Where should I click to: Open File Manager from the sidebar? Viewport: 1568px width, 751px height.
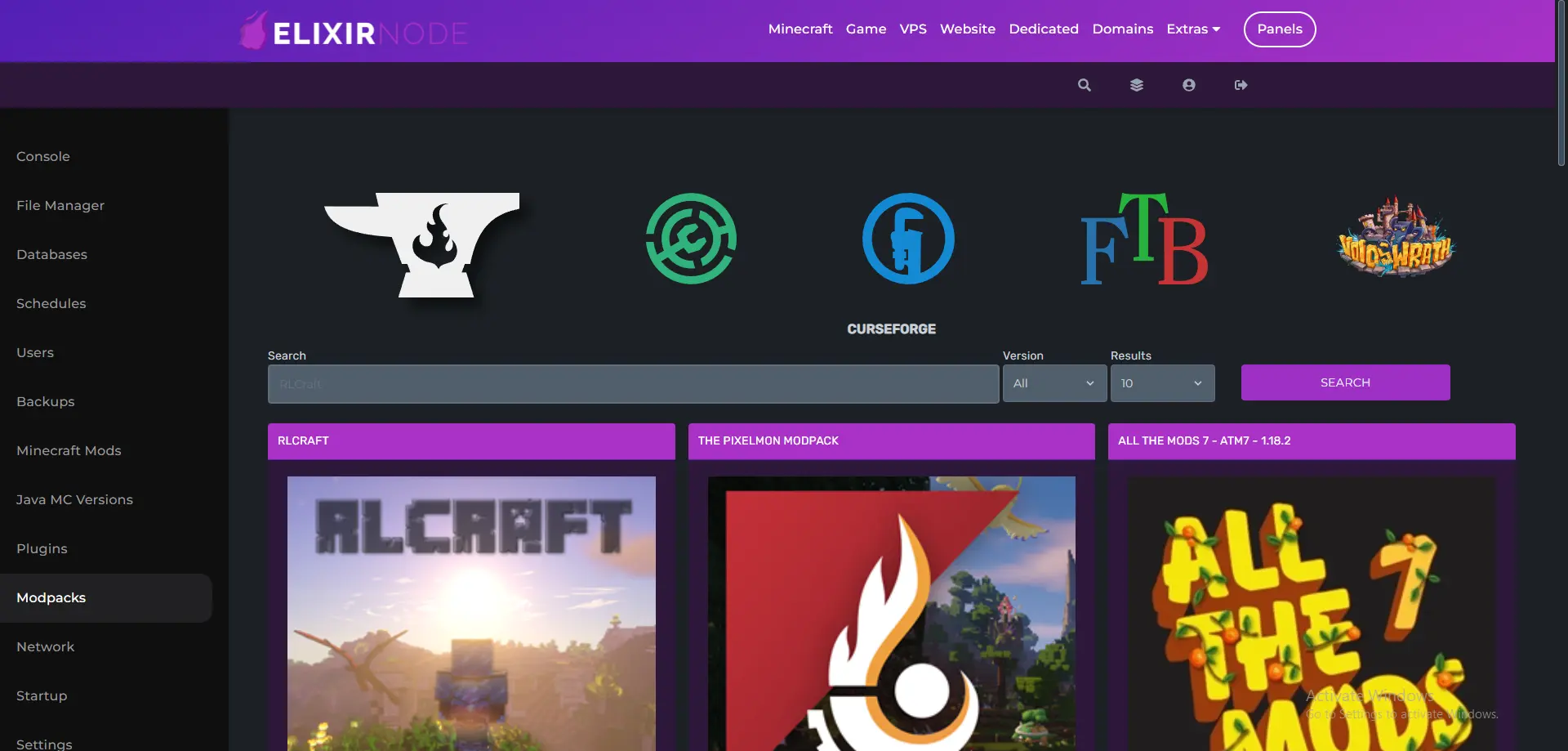(60, 205)
